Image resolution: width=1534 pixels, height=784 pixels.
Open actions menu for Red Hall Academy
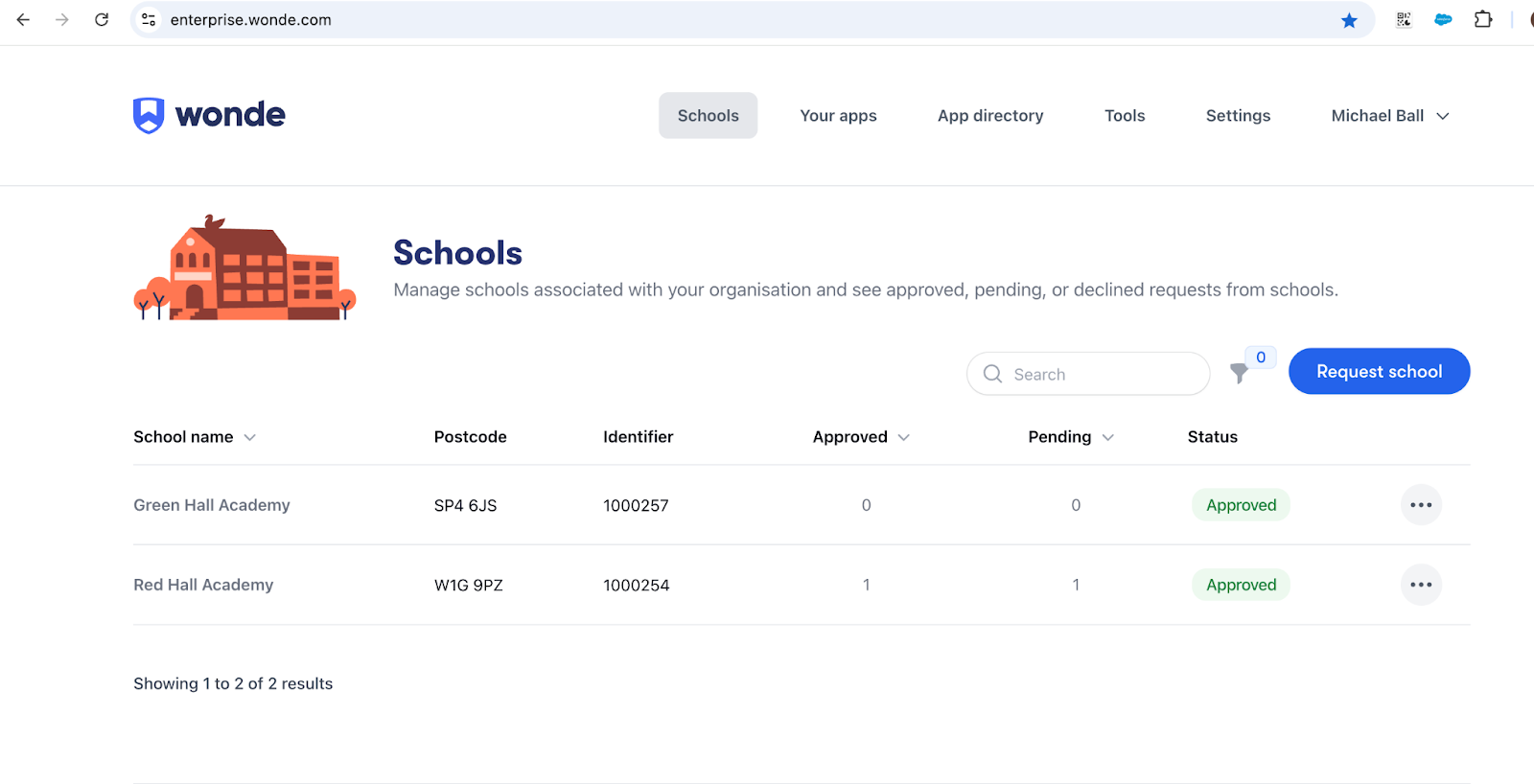[1420, 585]
